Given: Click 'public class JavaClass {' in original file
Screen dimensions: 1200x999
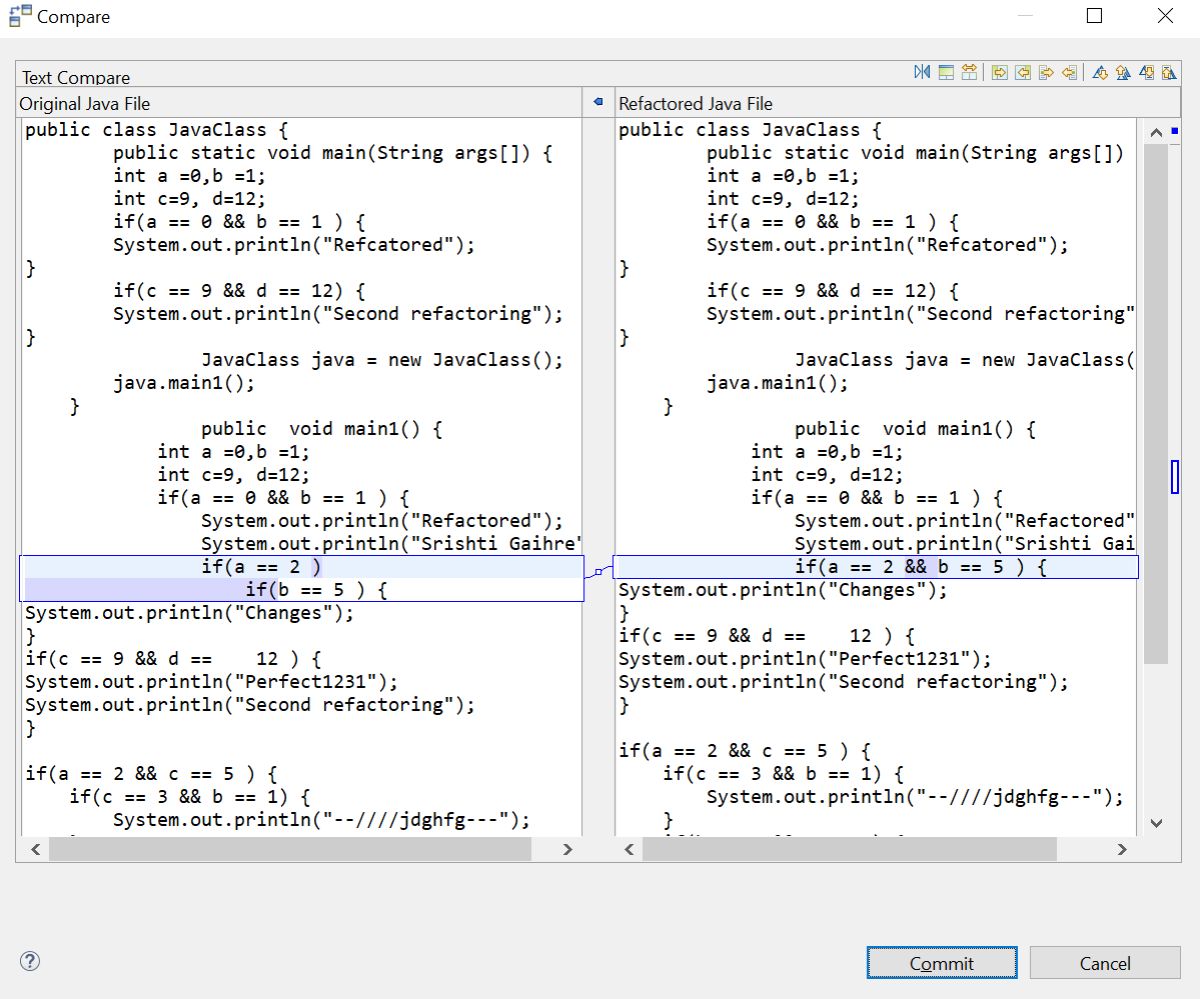Looking at the screenshot, I should (x=156, y=130).
